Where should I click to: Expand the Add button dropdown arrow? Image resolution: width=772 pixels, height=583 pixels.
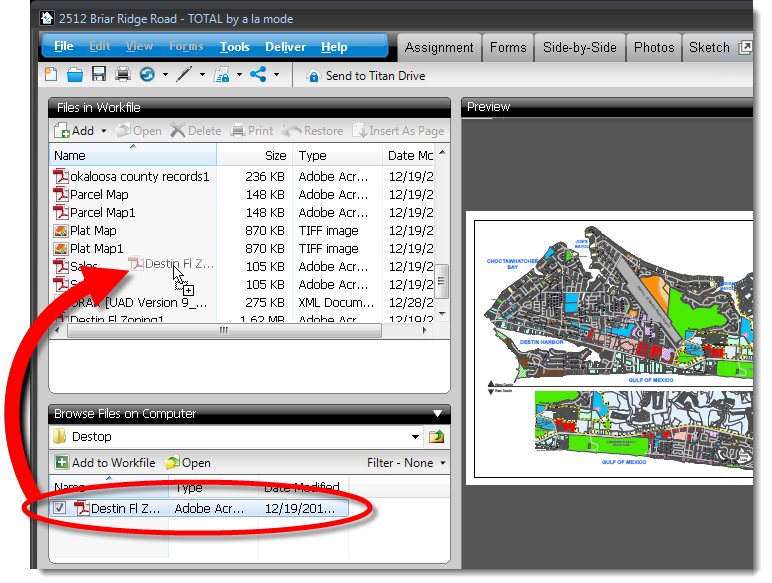103,131
